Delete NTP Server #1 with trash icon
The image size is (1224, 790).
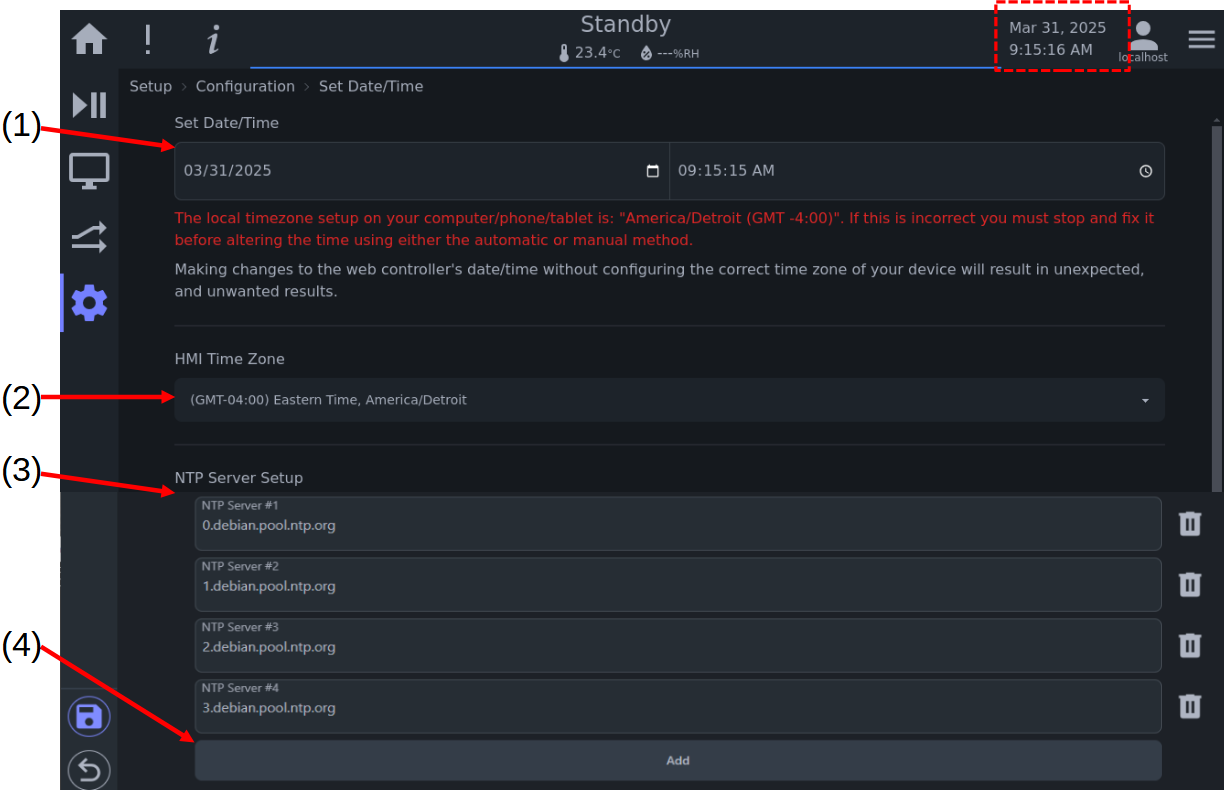coord(1190,523)
